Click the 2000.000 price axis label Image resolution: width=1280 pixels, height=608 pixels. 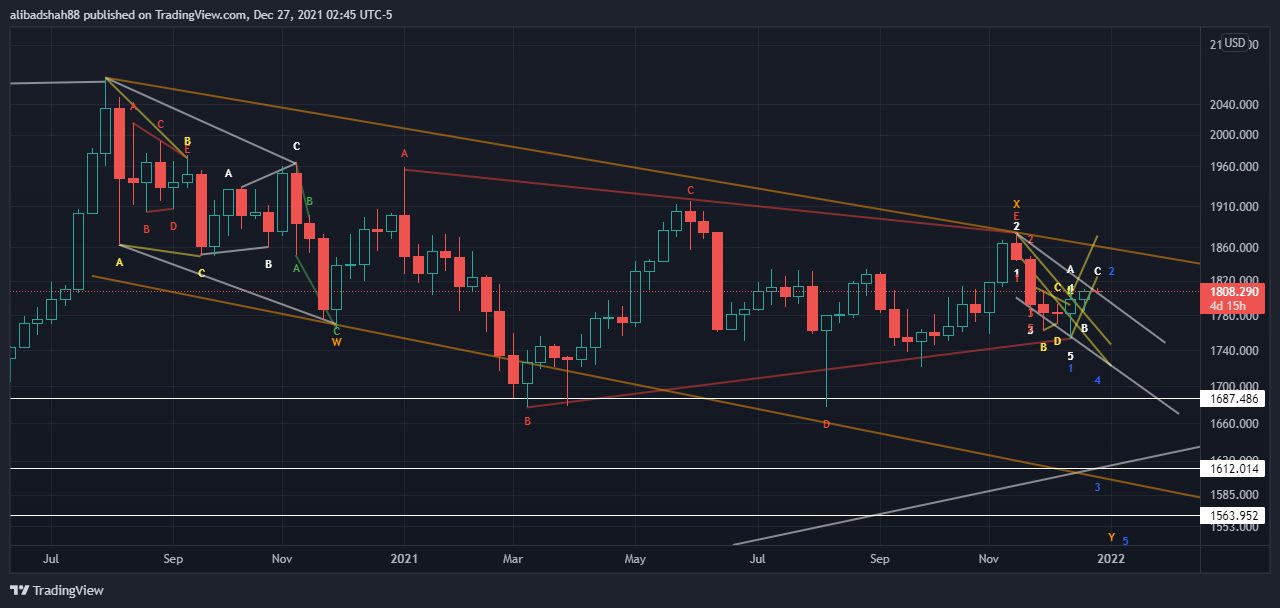coord(1233,135)
